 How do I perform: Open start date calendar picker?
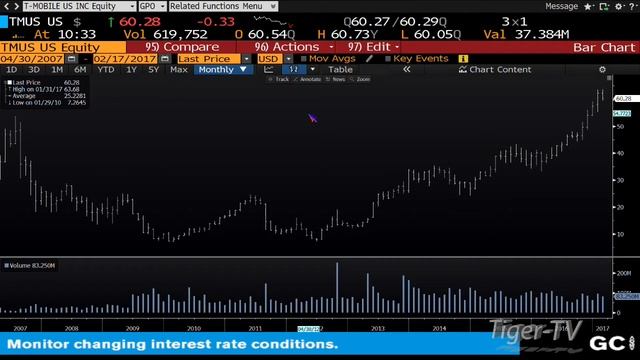point(71,59)
